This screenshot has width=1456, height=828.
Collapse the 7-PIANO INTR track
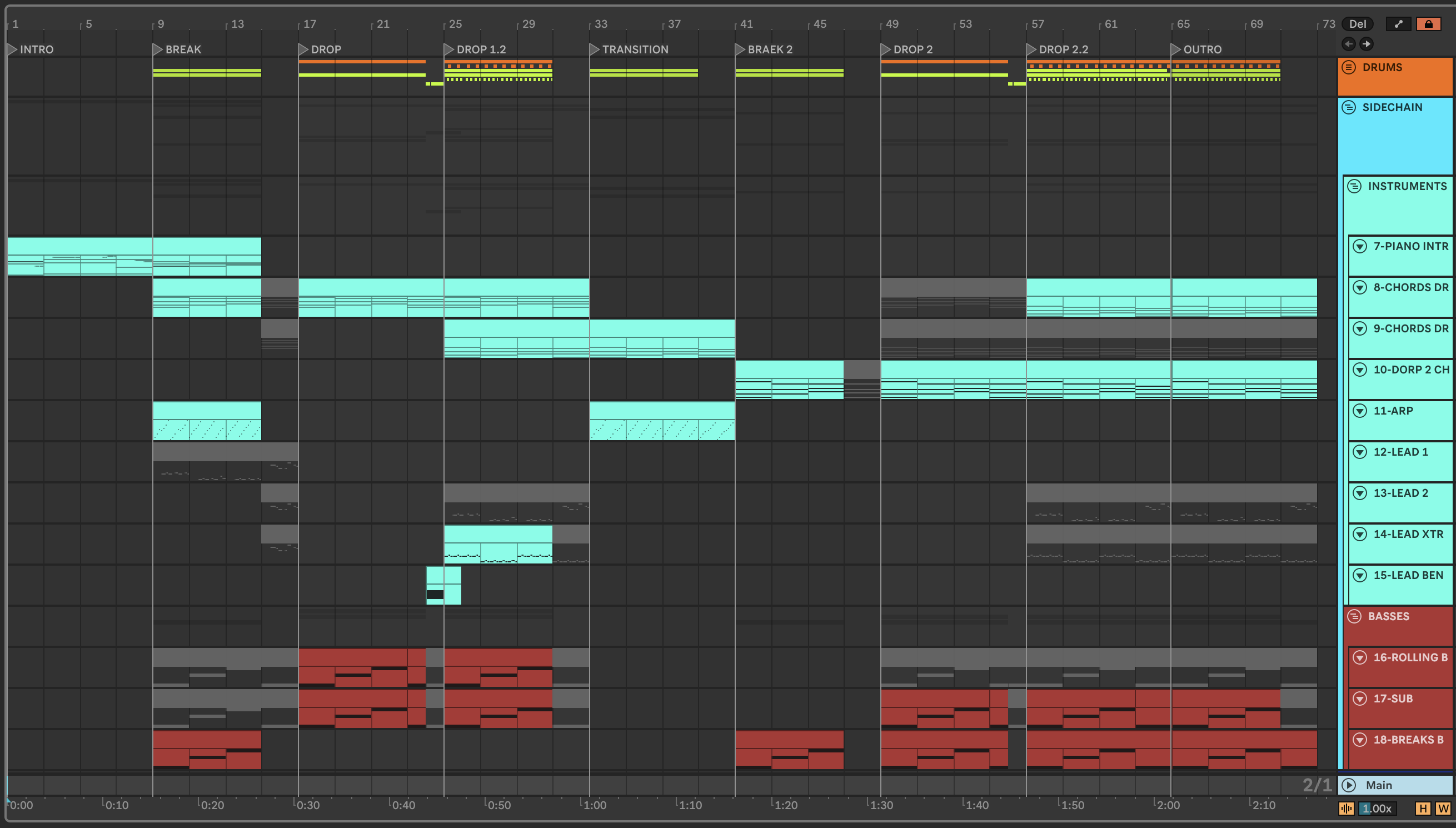pos(1360,246)
